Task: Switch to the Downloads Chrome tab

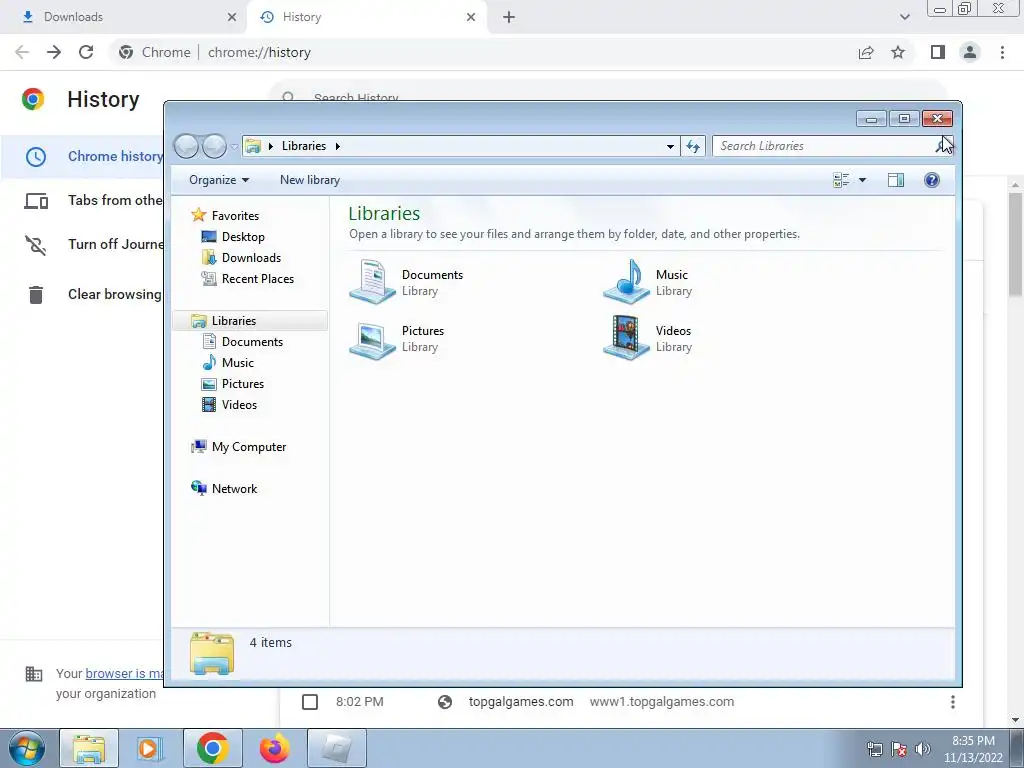Action: pyautogui.click(x=123, y=17)
